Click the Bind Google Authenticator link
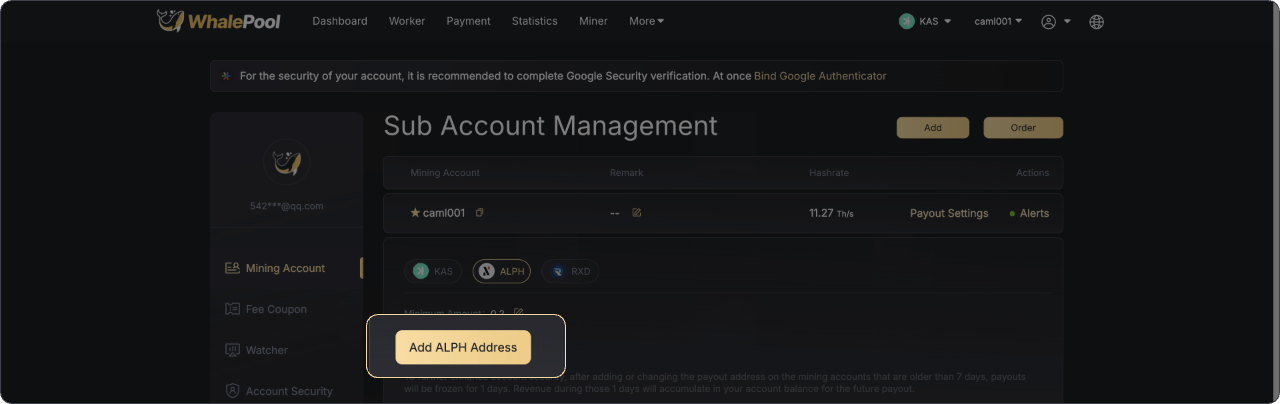 point(820,76)
